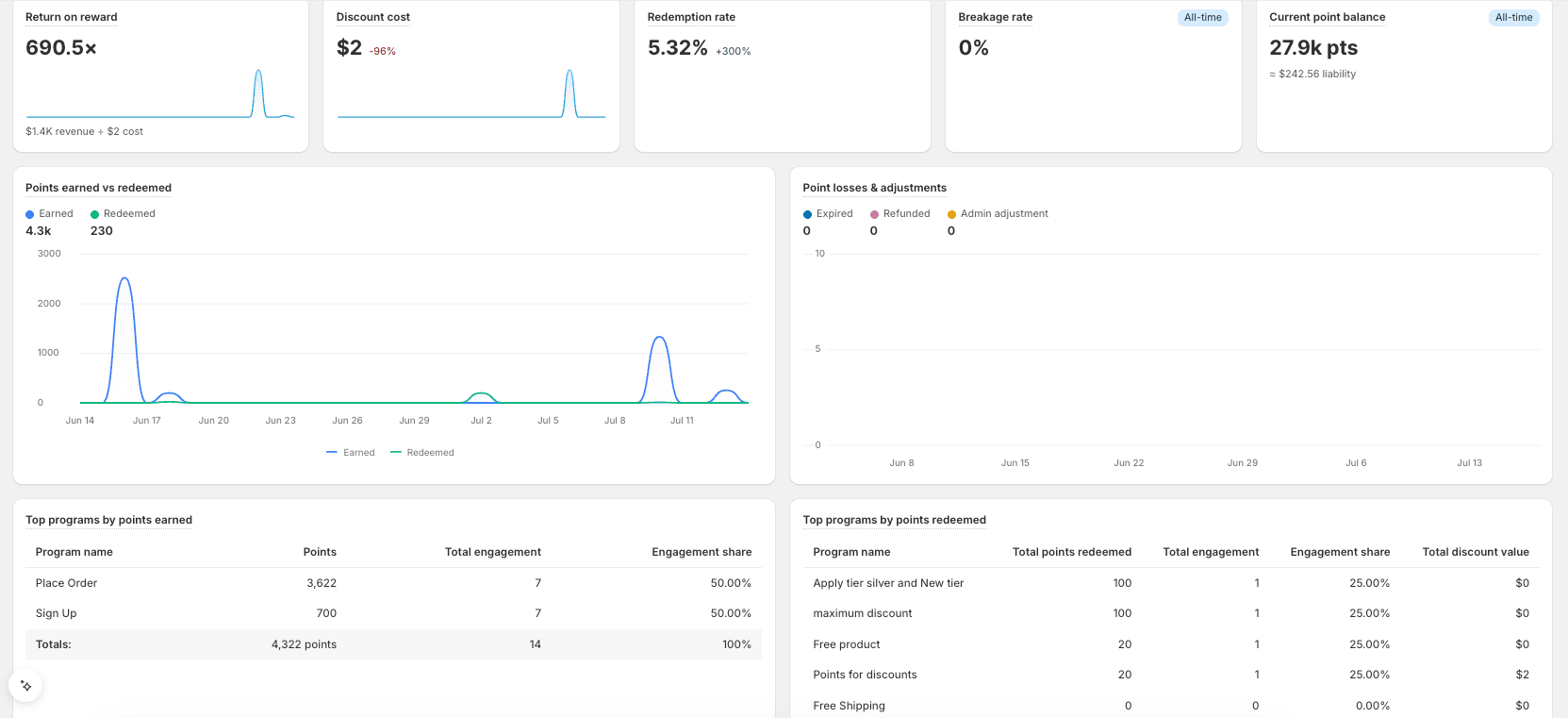The image size is (1568, 718).
Task: Click the Points earned vs redeemed heading
Action: 99,188
